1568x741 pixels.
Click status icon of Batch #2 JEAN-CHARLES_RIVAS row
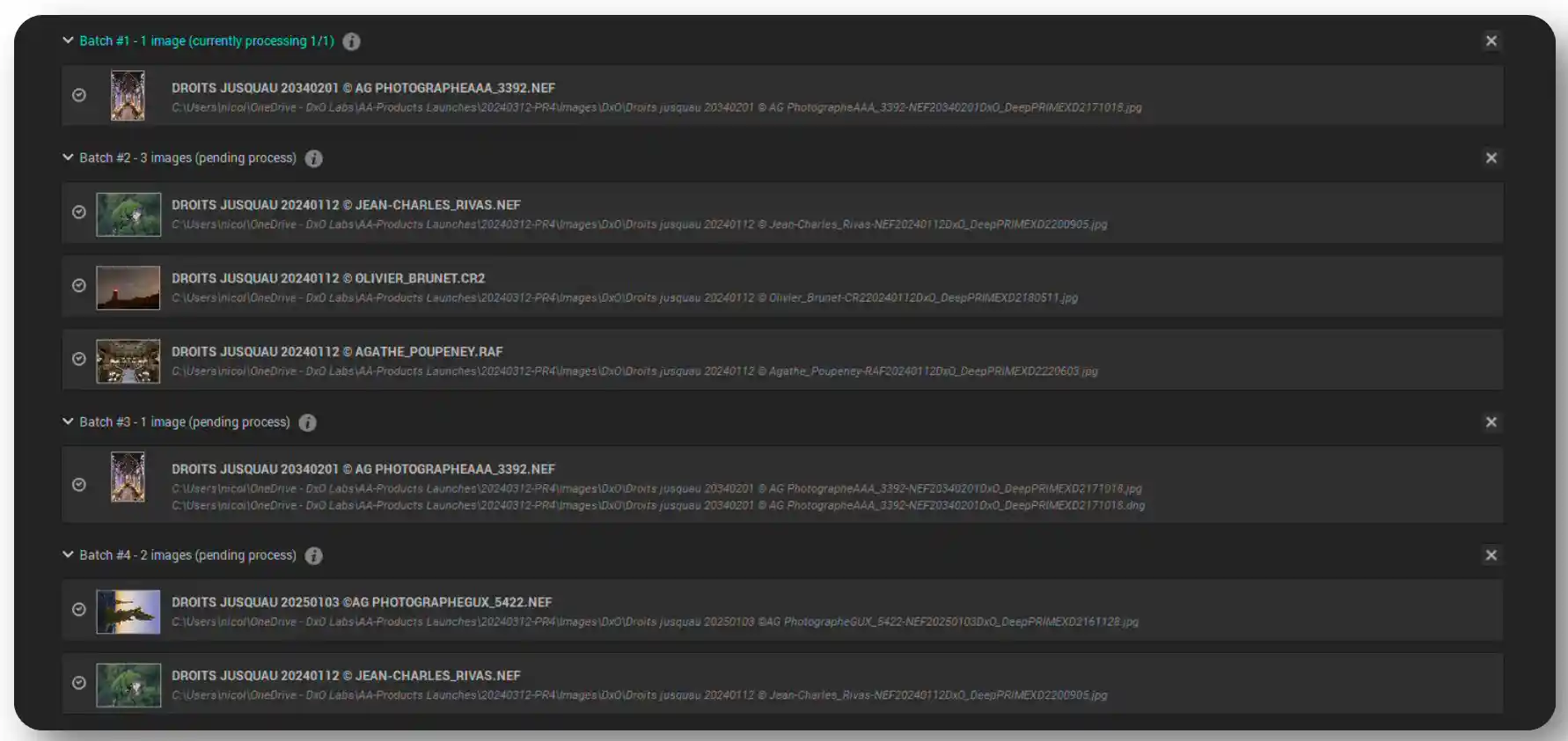pos(79,212)
